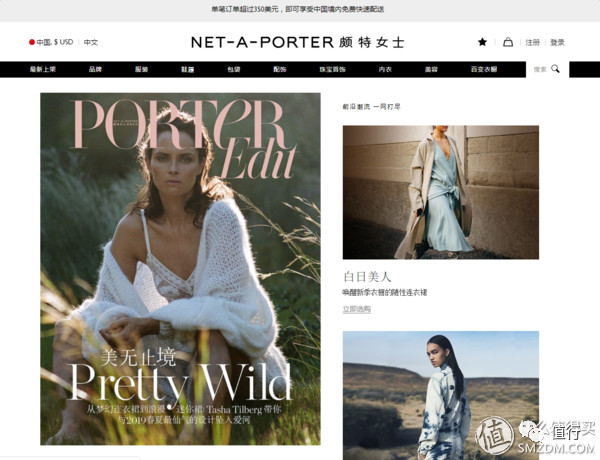600x460 pixels.
Task: Open the wishlist star icon
Action: [483, 42]
